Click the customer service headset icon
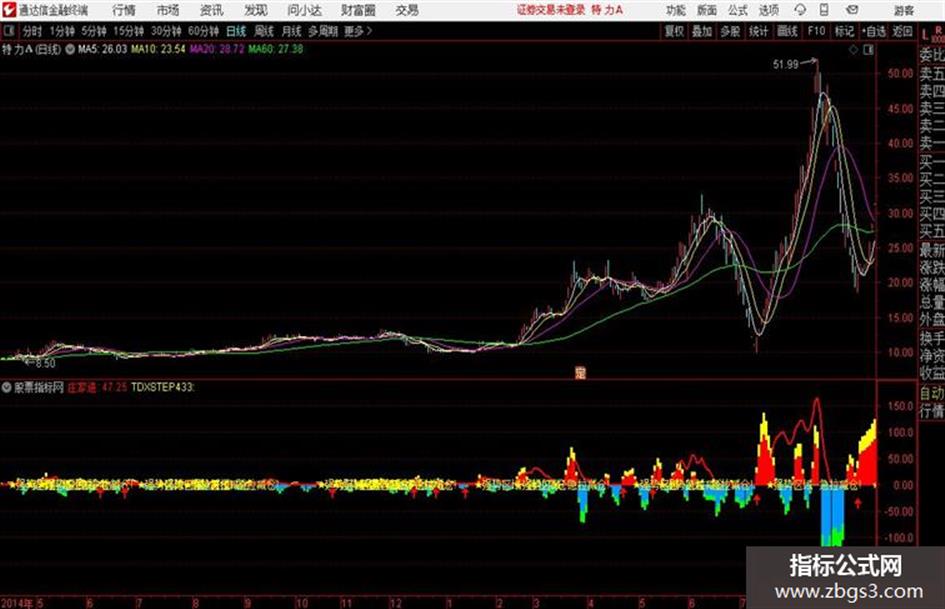The image size is (945, 609). pos(800,10)
